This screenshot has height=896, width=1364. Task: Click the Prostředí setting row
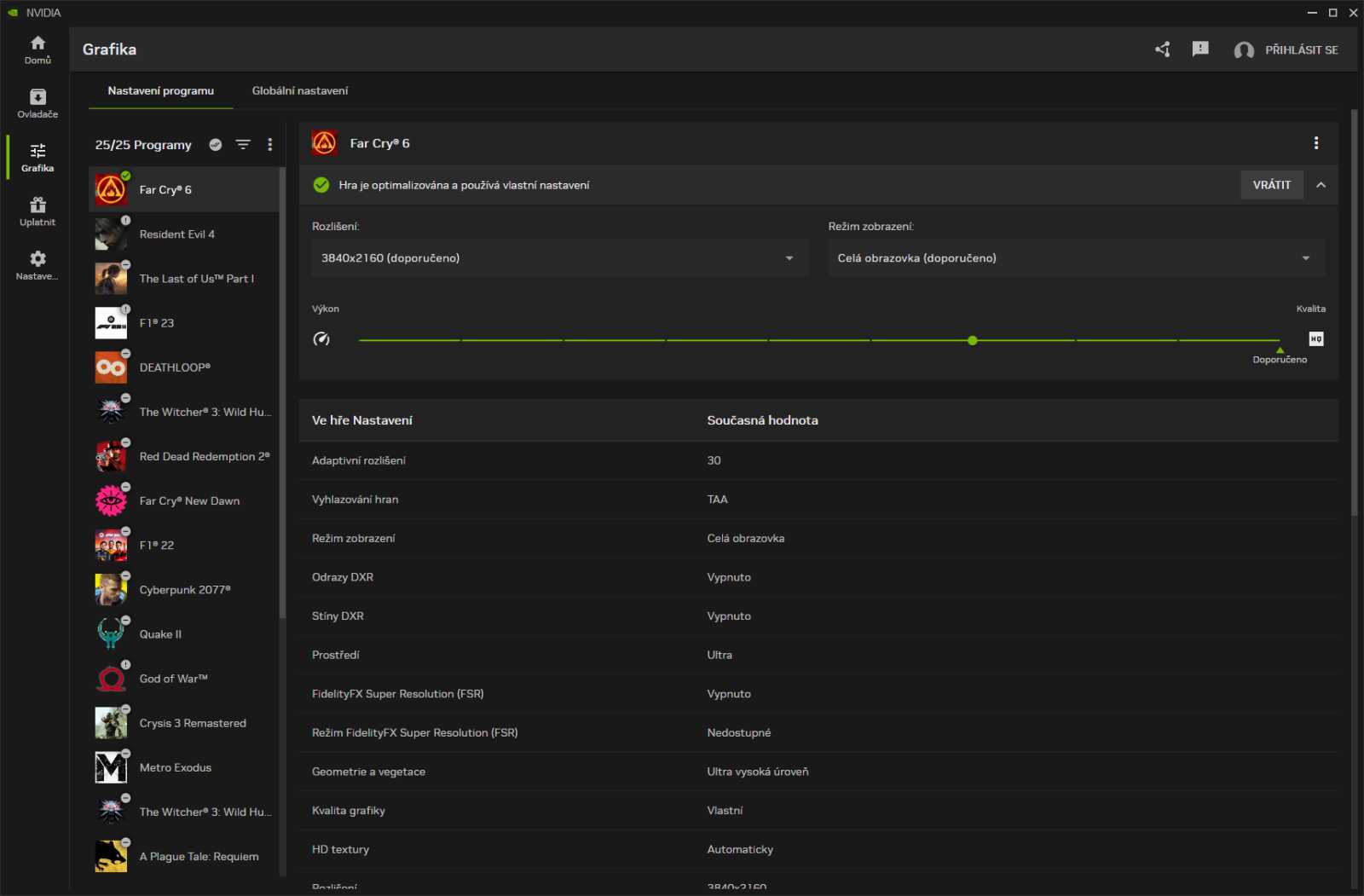[x=818, y=655]
